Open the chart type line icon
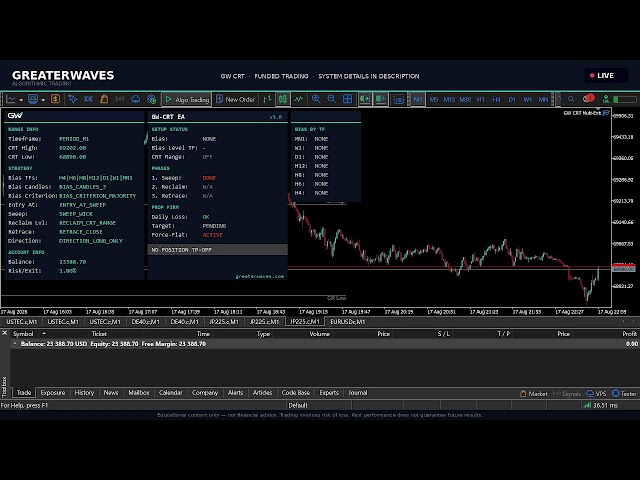This screenshot has height=480, width=640. click(11, 99)
